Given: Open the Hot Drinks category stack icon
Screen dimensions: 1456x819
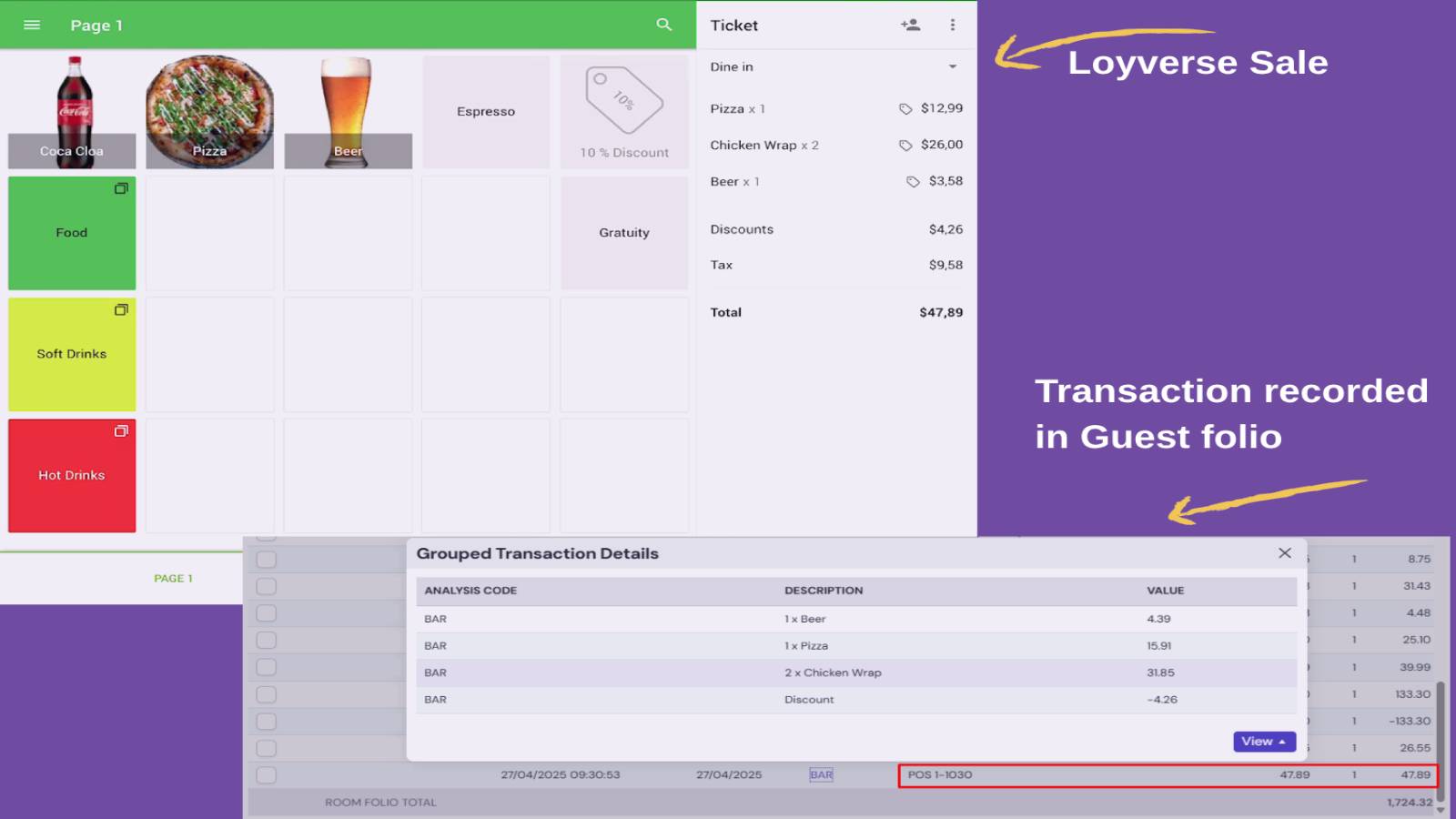Looking at the screenshot, I should pyautogui.click(x=121, y=432).
